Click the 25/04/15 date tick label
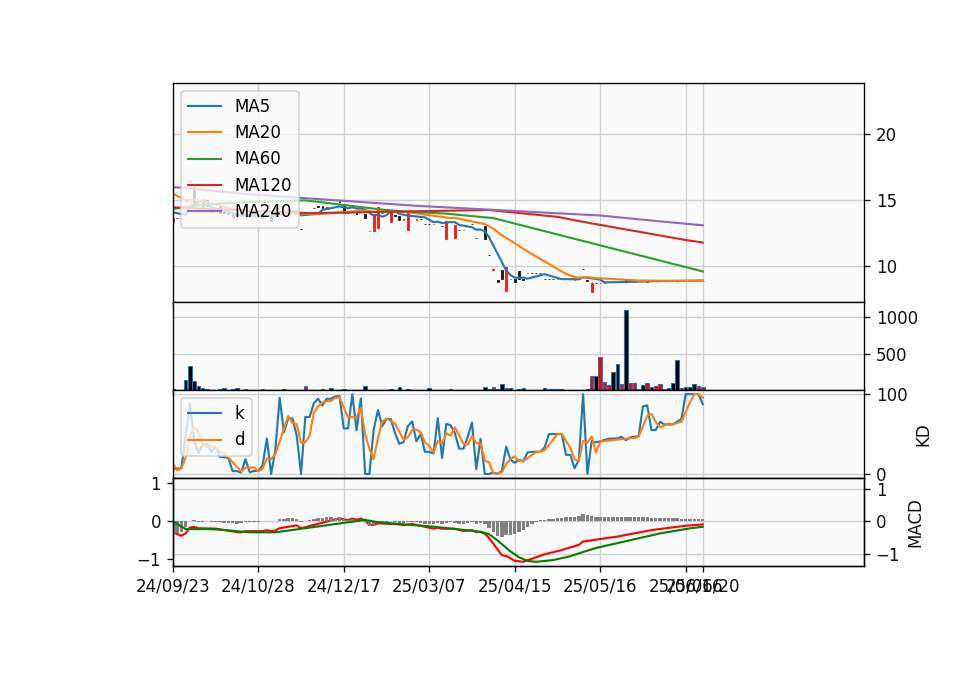 click(514, 586)
